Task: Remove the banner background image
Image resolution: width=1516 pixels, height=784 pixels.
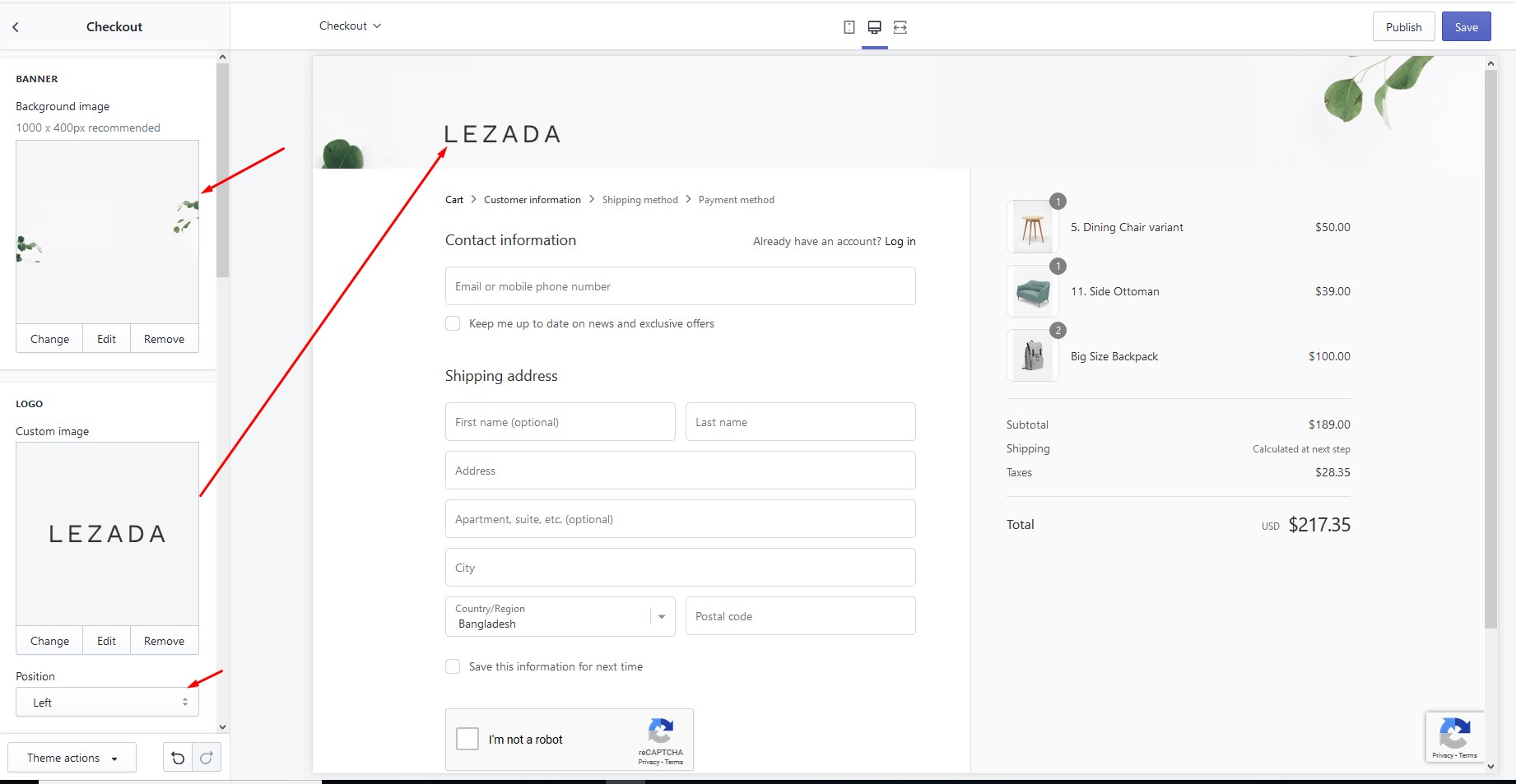Action: [x=164, y=339]
